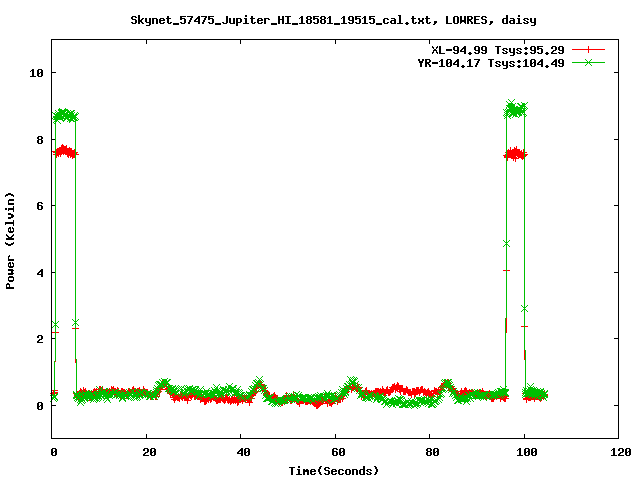Click the y-axis tick label 4
This screenshot has width=640, height=480.
tap(40, 273)
